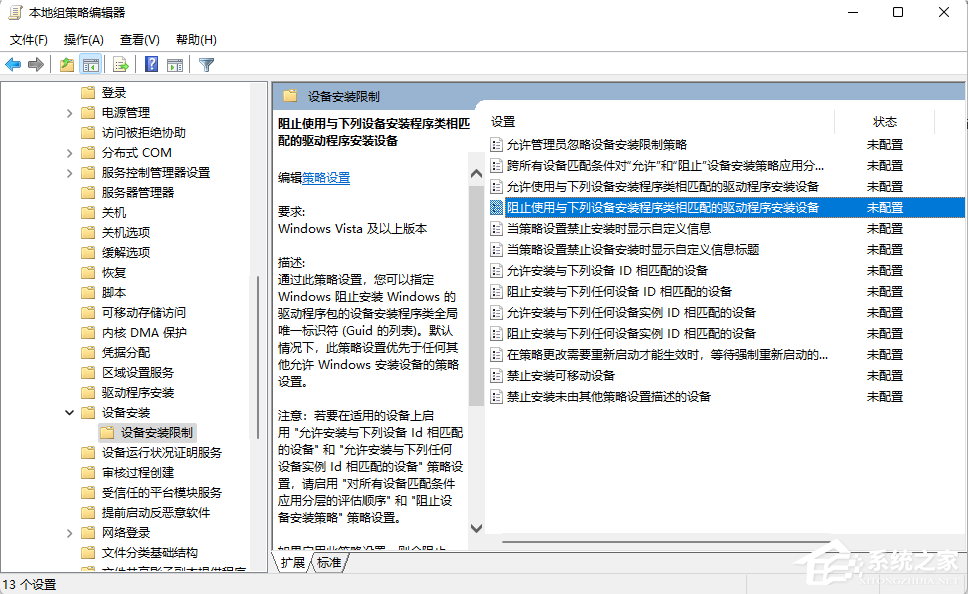Image resolution: width=968 pixels, height=594 pixels.
Task: Click description pane scroll up arrow
Action: (x=476, y=174)
